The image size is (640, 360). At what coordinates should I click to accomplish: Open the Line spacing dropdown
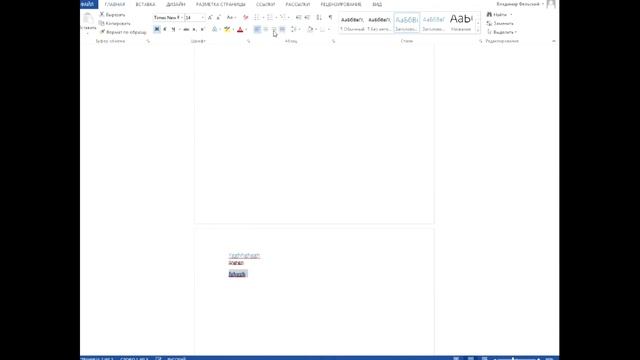[295, 29]
